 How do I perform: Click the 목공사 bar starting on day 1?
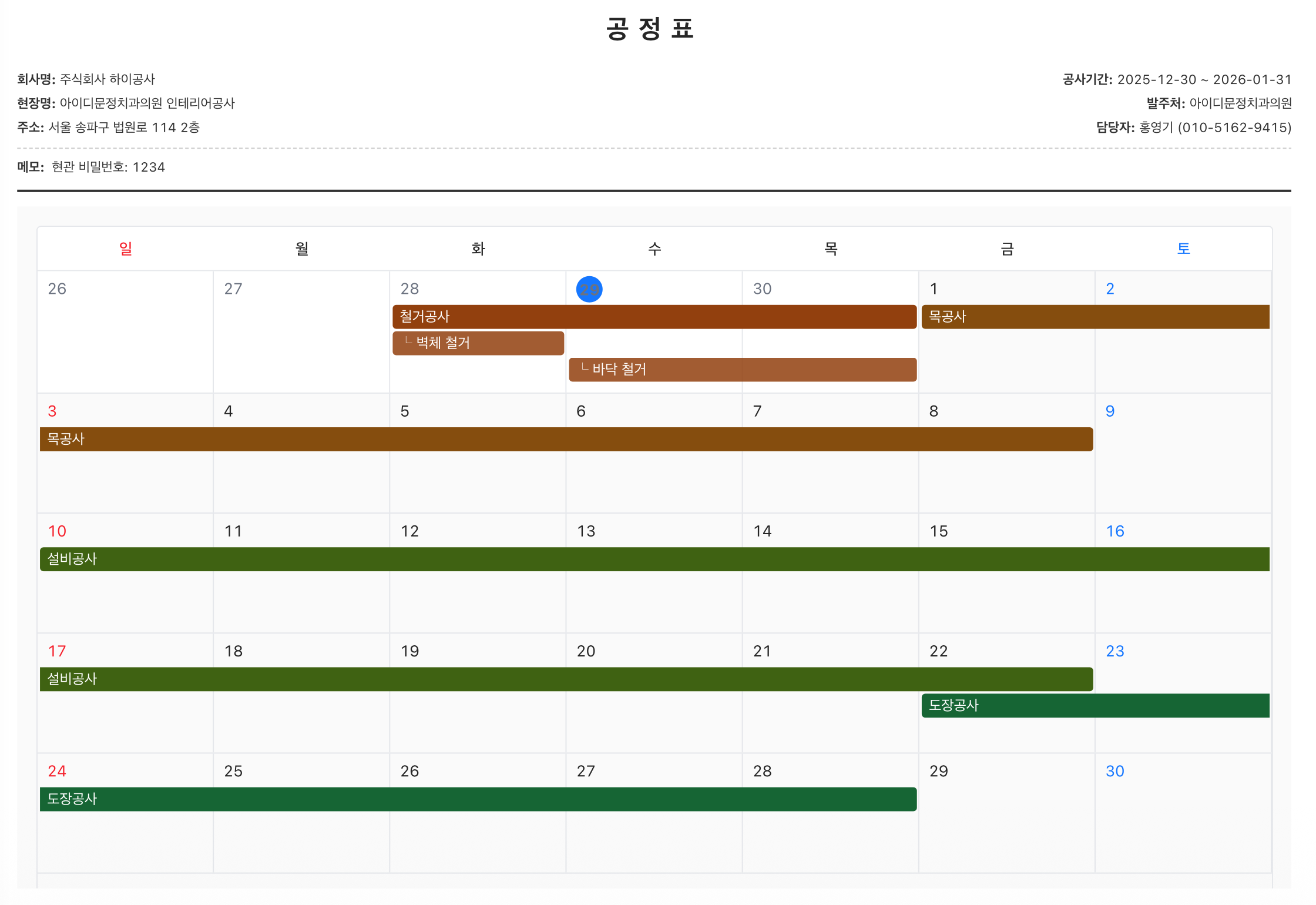click(1096, 317)
